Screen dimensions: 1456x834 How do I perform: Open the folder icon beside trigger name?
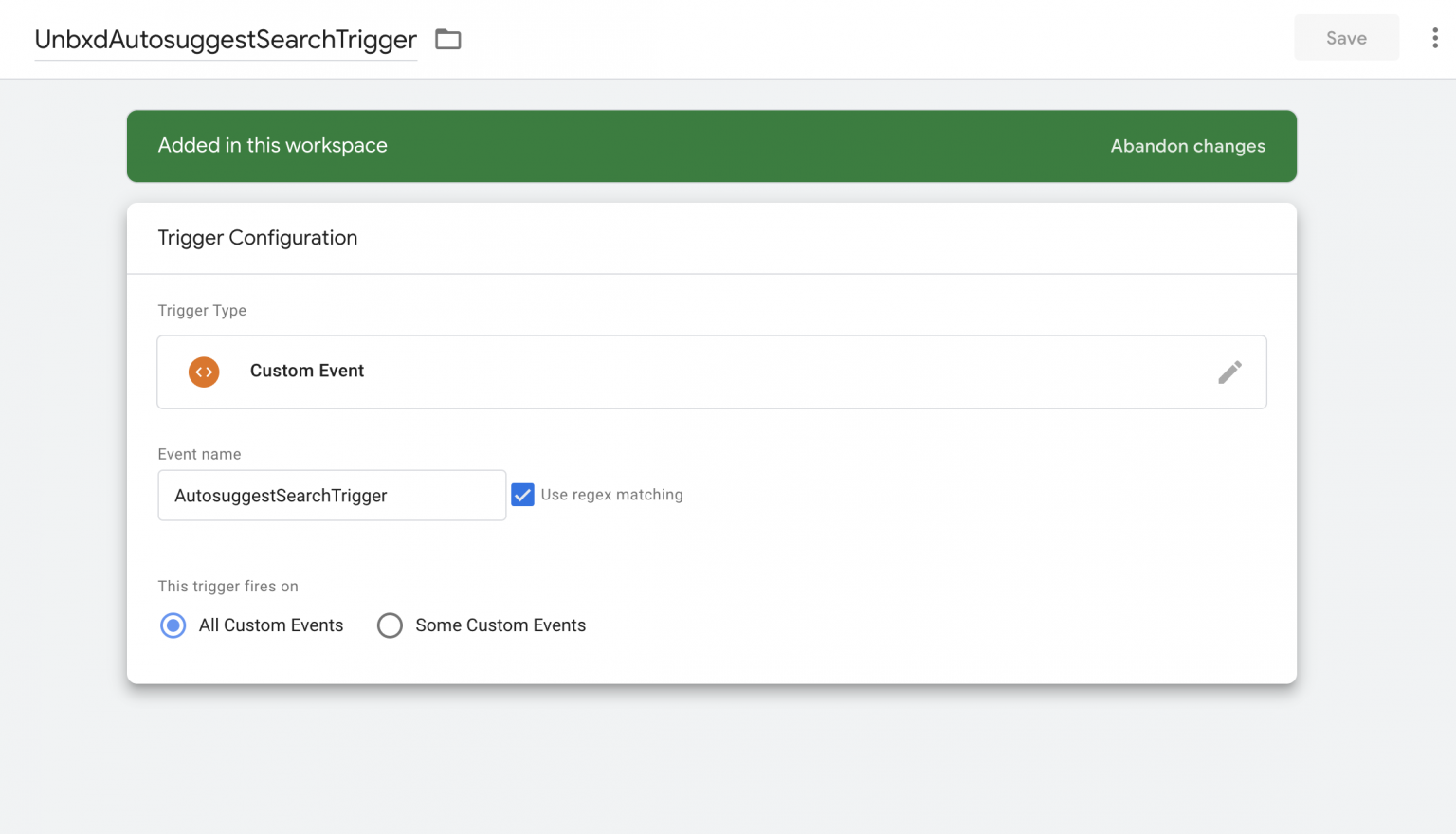[x=447, y=39]
